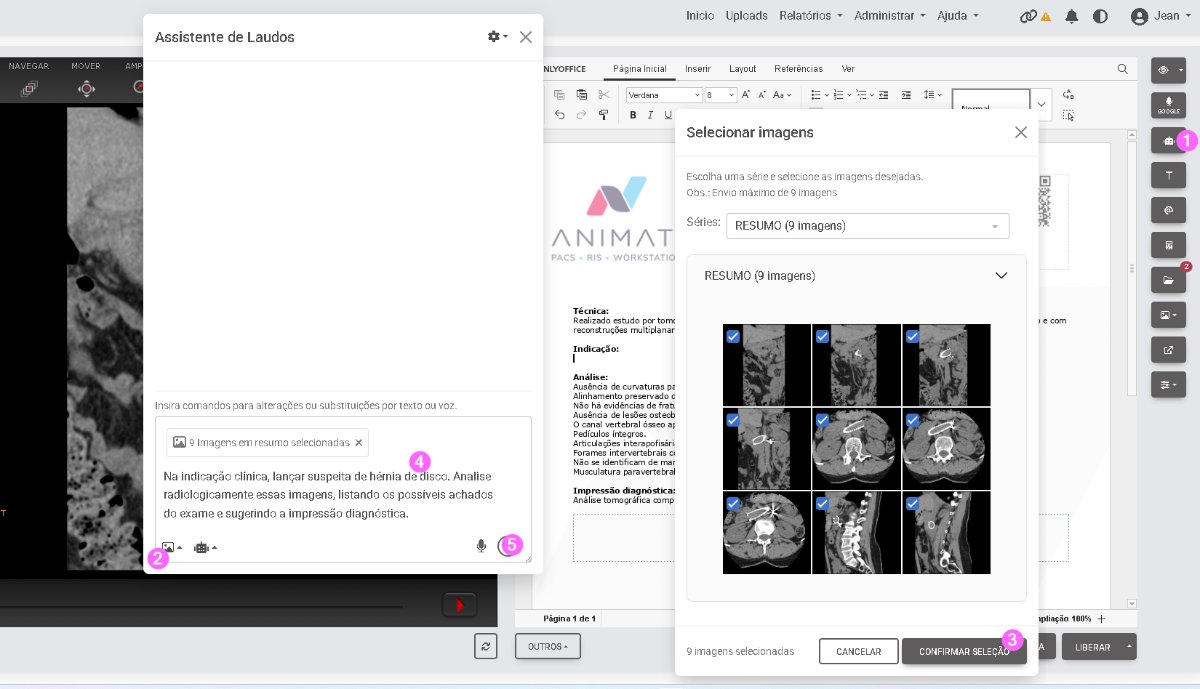
Task: Open the robot model dropdown in assistant
Action: tap(205, 547)
